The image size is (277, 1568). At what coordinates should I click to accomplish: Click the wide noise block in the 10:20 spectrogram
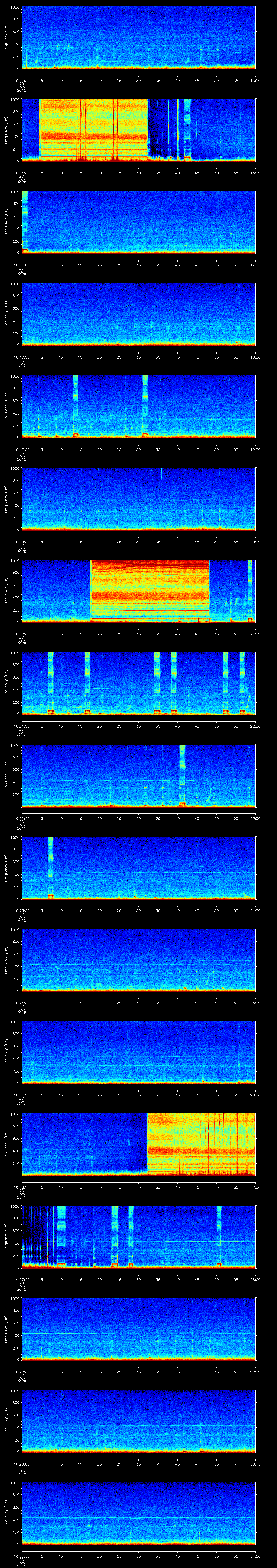point(150,590)
